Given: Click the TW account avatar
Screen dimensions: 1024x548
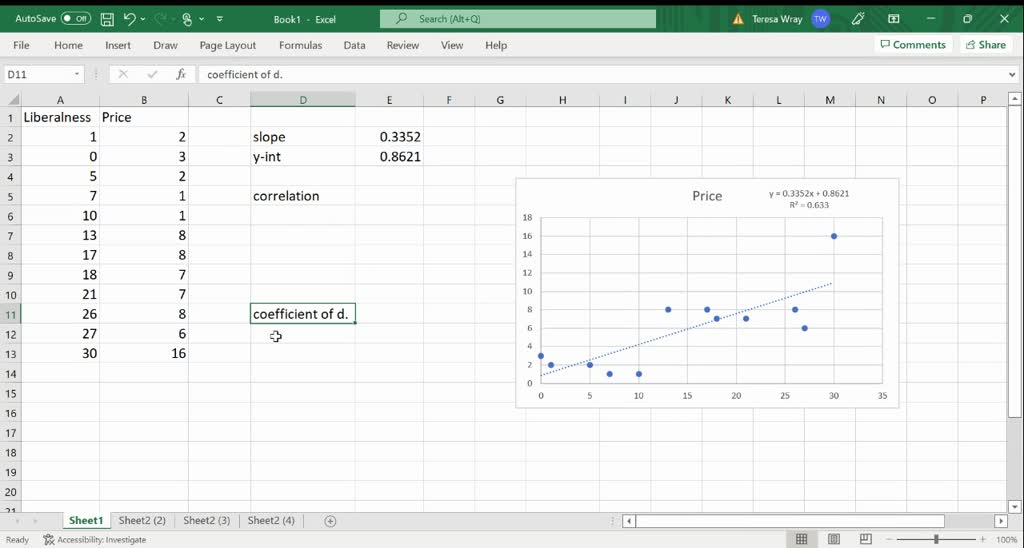Looking at the screenshot, I should tap(820, 19).
